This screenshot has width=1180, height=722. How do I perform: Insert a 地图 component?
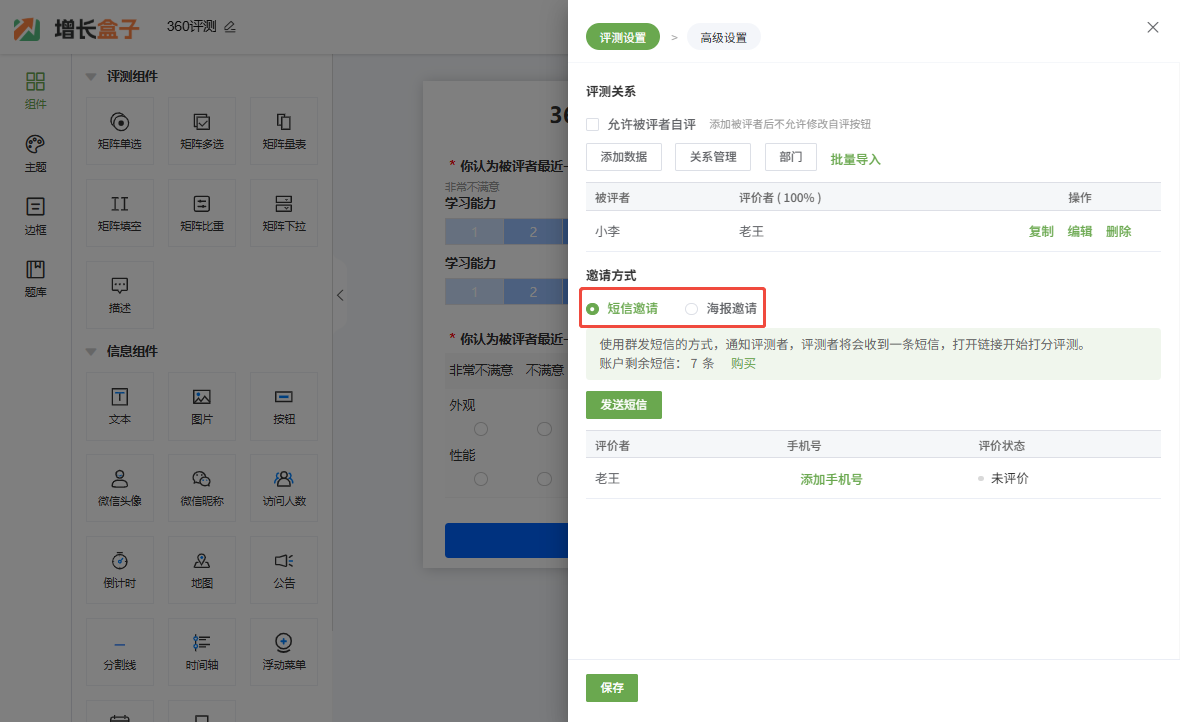point(202,570)
